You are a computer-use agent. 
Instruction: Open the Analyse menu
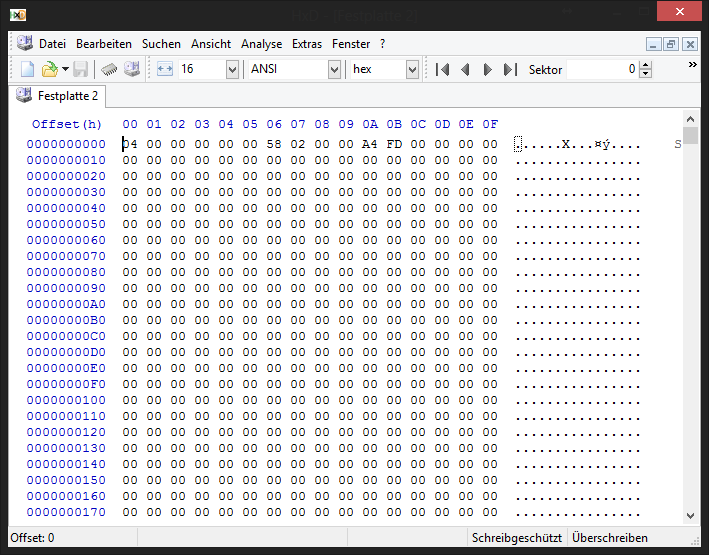pyautogui.click(x=261, y=44)
